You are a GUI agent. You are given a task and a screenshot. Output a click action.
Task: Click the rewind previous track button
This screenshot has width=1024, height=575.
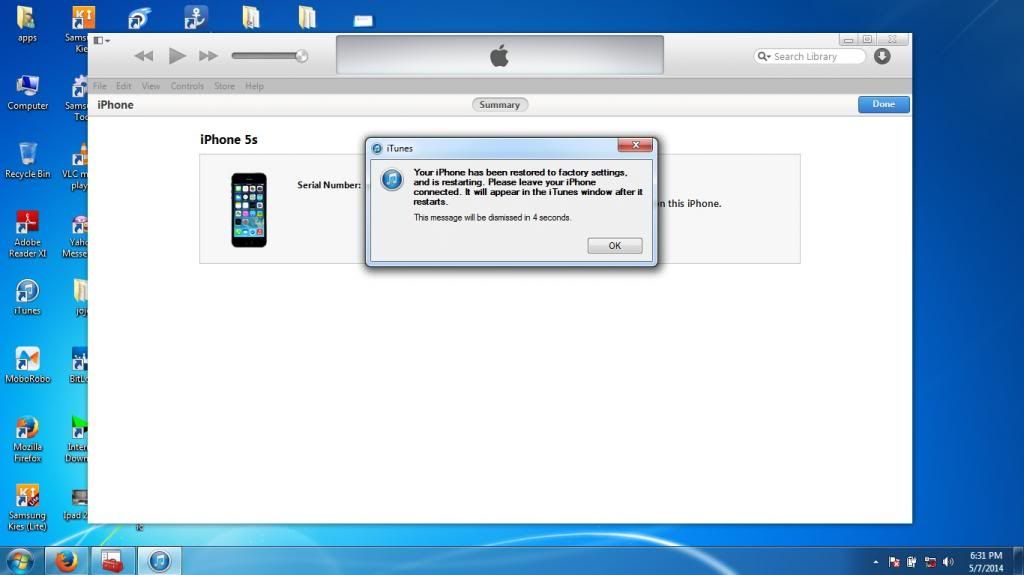click(x=144, y=56)
